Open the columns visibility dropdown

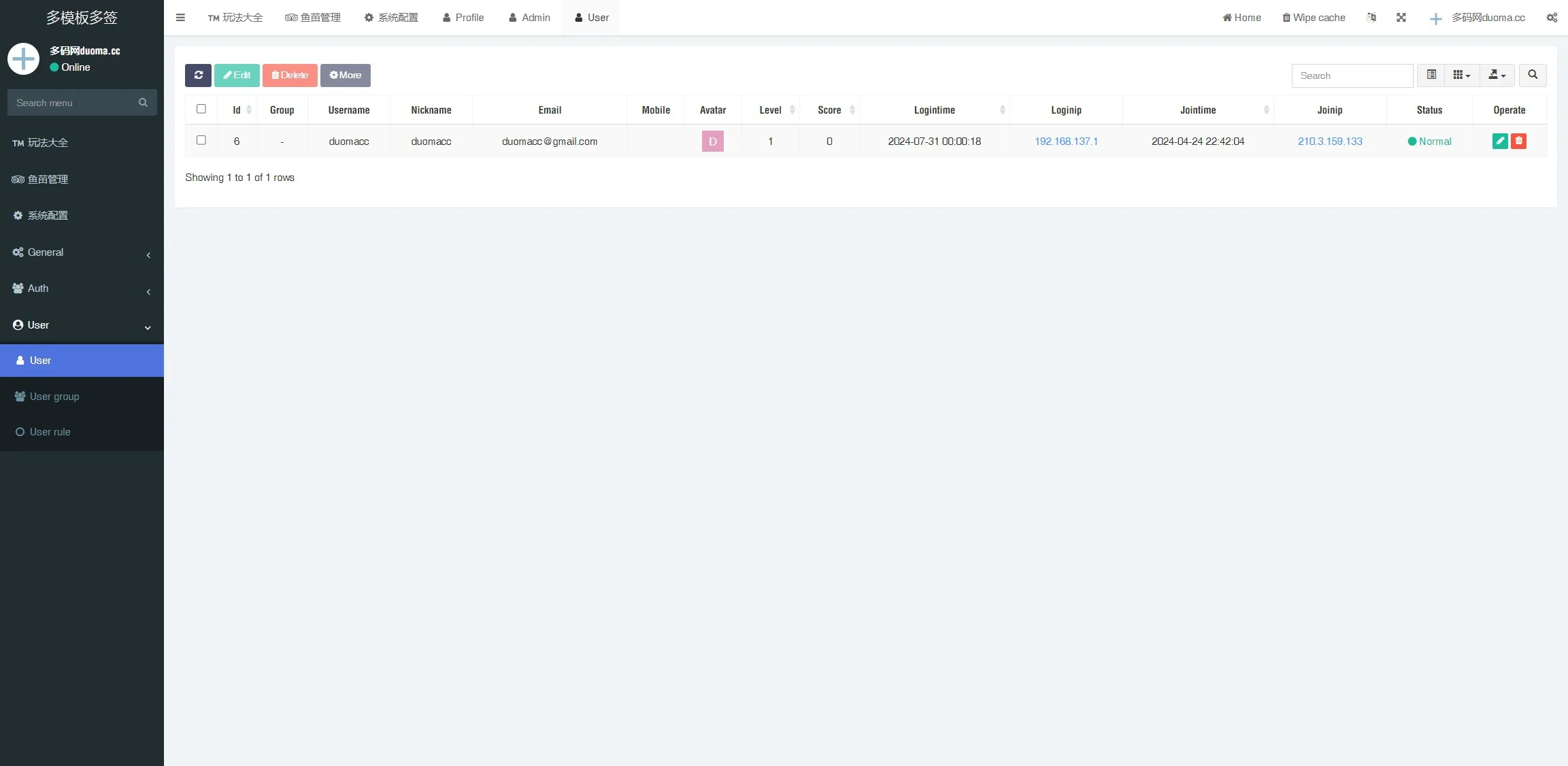tap(1461, 76)
